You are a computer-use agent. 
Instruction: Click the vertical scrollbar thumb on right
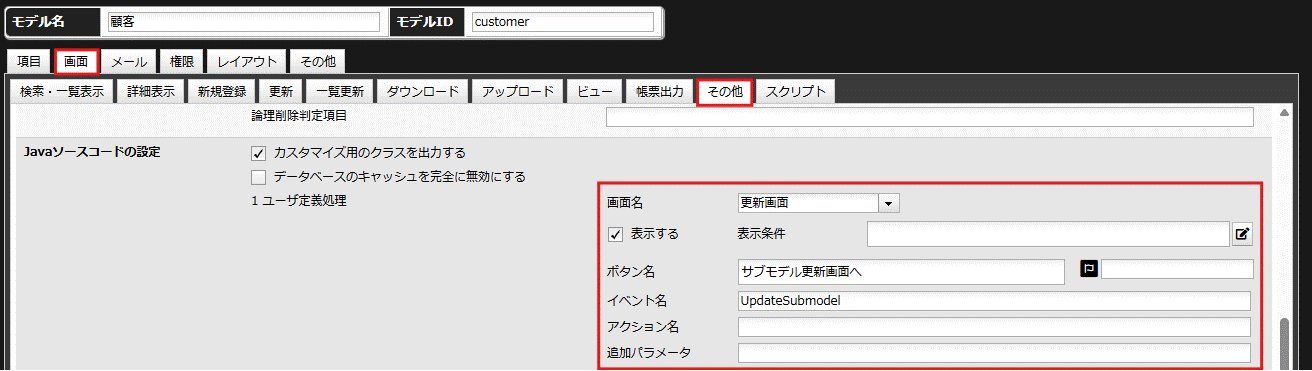(x=1286, y=345)
